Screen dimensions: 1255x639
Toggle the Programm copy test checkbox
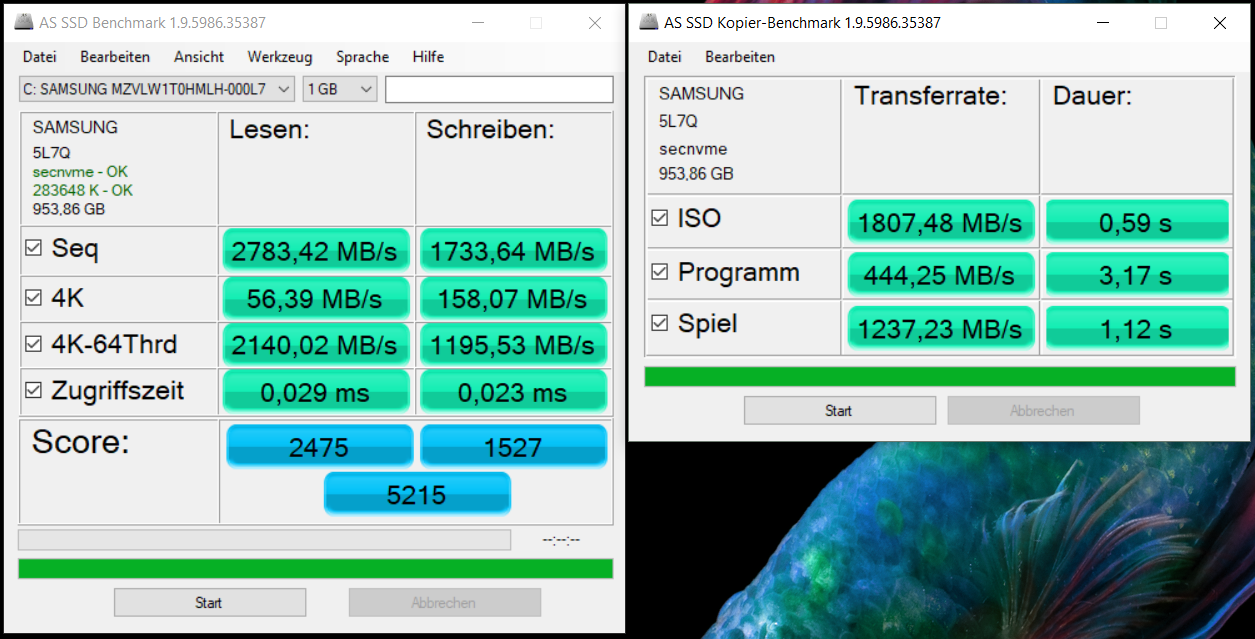point(659,272)
